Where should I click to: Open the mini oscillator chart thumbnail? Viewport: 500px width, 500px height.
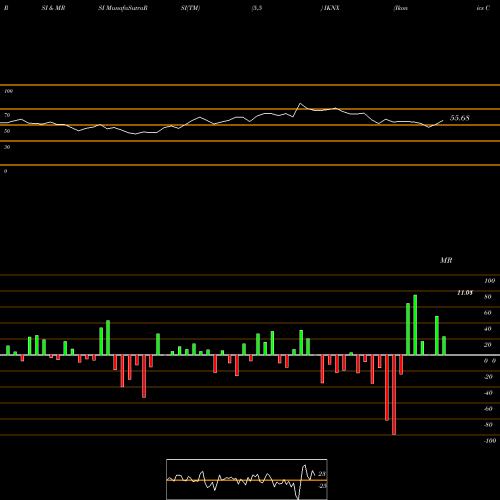coord(247,479)
